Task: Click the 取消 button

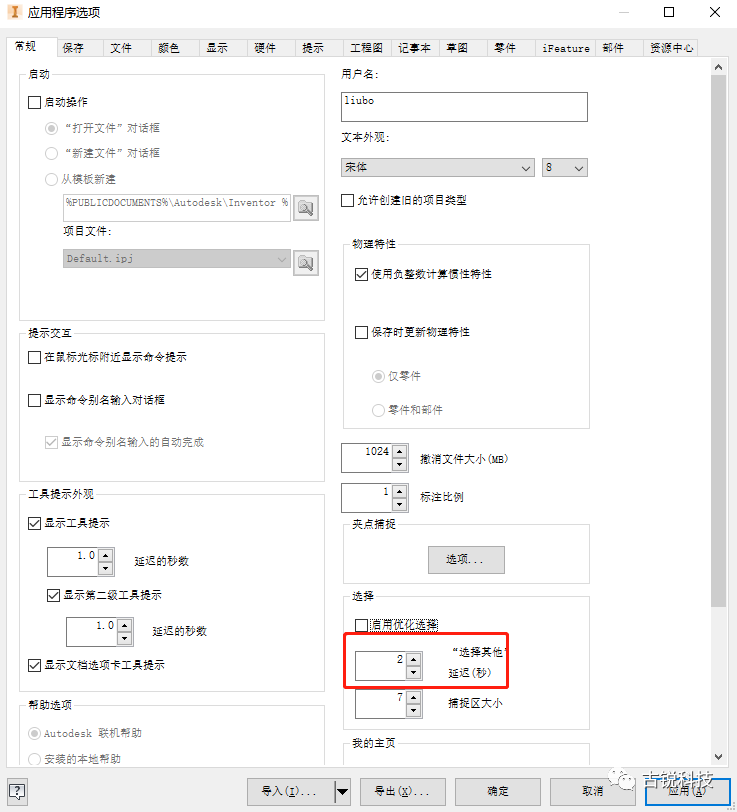Action: (593, 792)
